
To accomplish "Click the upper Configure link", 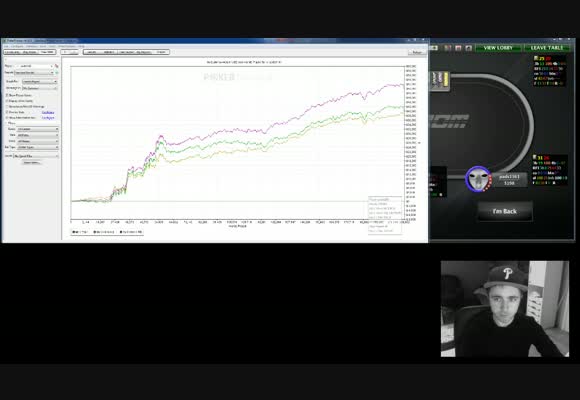I will (48, 112).
